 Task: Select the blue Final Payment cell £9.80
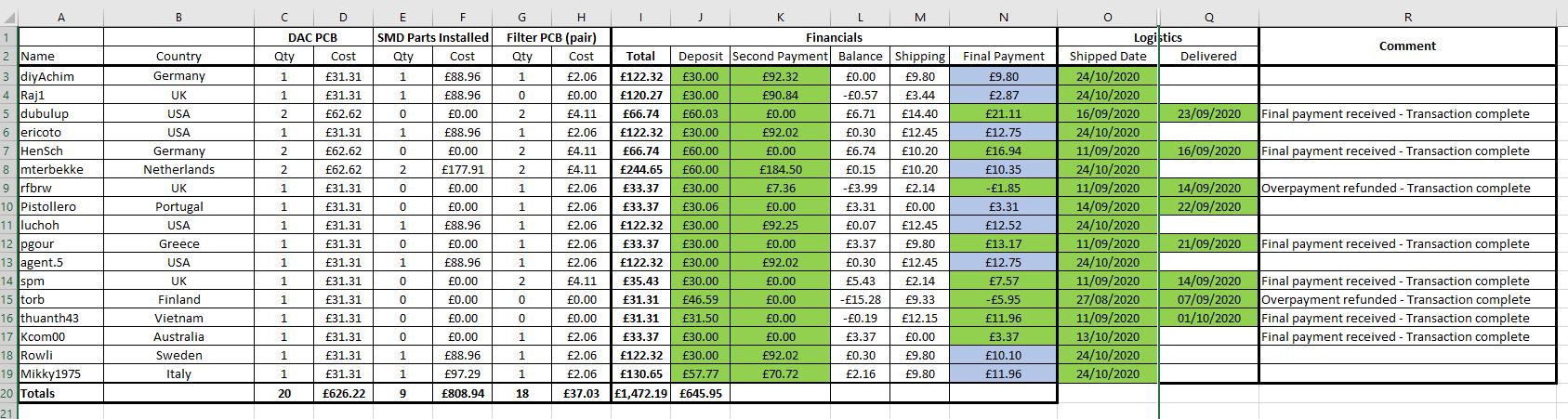1003,76
